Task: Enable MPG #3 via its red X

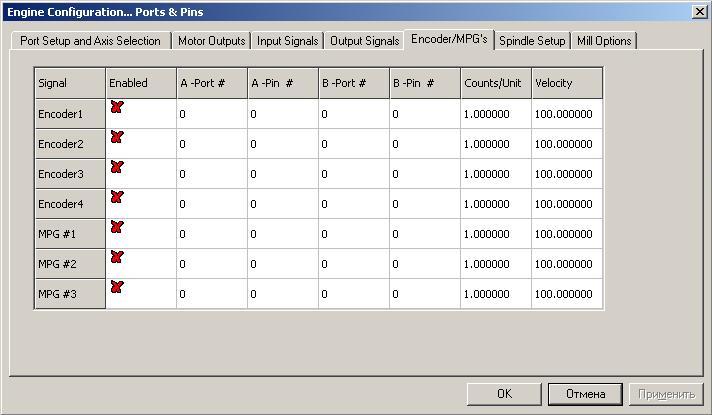Action: point(117,287)
